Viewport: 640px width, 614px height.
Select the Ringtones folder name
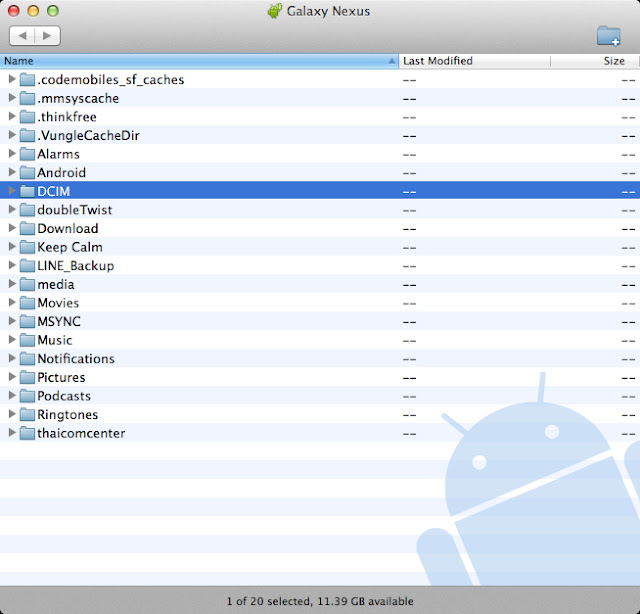(68, 415)
